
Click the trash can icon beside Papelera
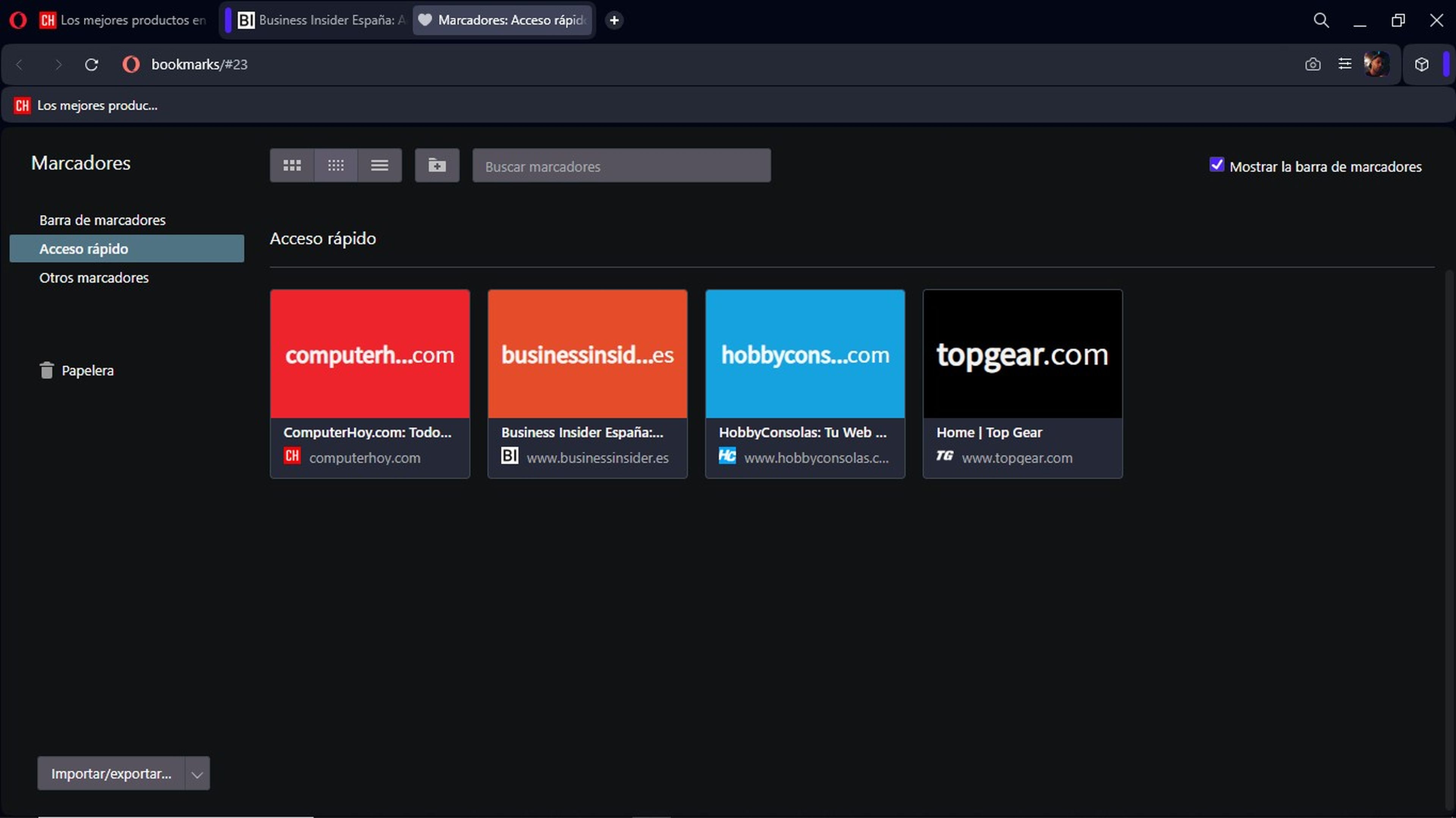tap(47, 371)
